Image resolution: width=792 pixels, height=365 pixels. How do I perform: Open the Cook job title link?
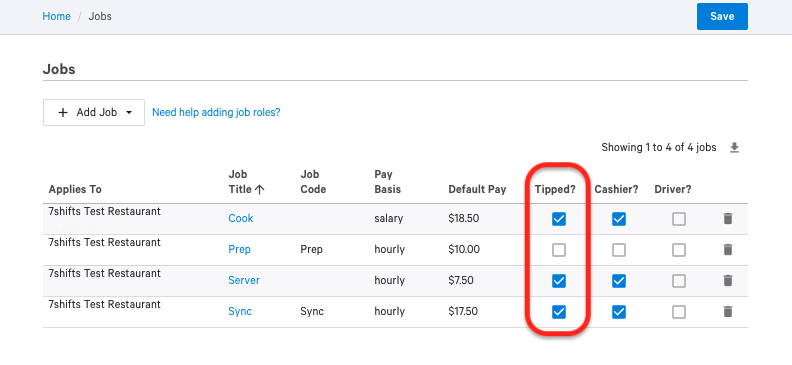point(241,218)
